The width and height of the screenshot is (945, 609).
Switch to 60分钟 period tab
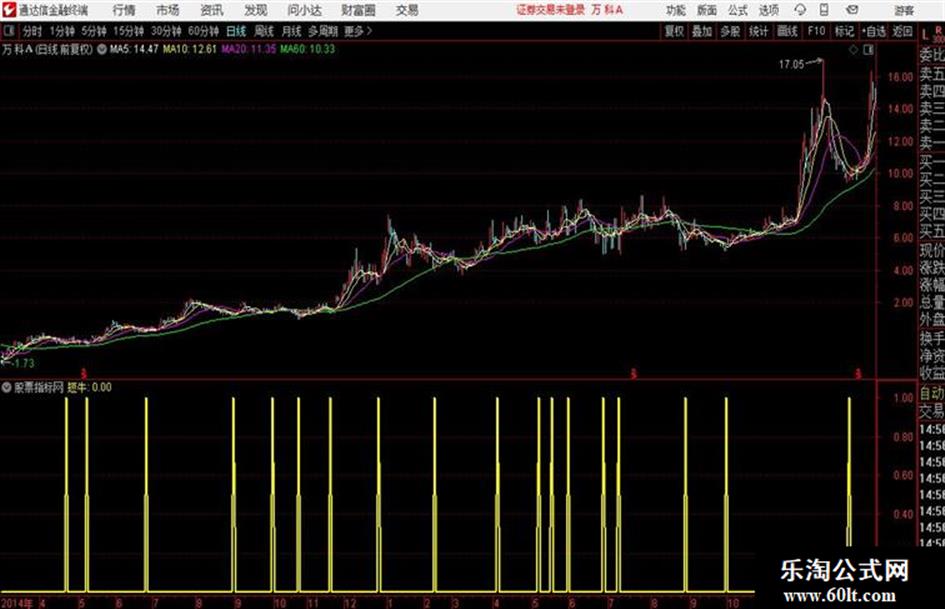coord(203,31)
